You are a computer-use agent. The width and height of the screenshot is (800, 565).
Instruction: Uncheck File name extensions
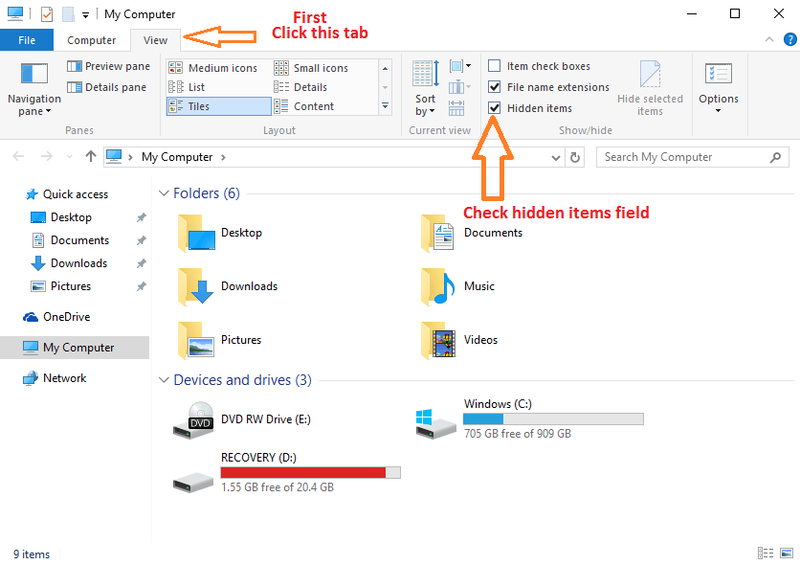point(494,87)
